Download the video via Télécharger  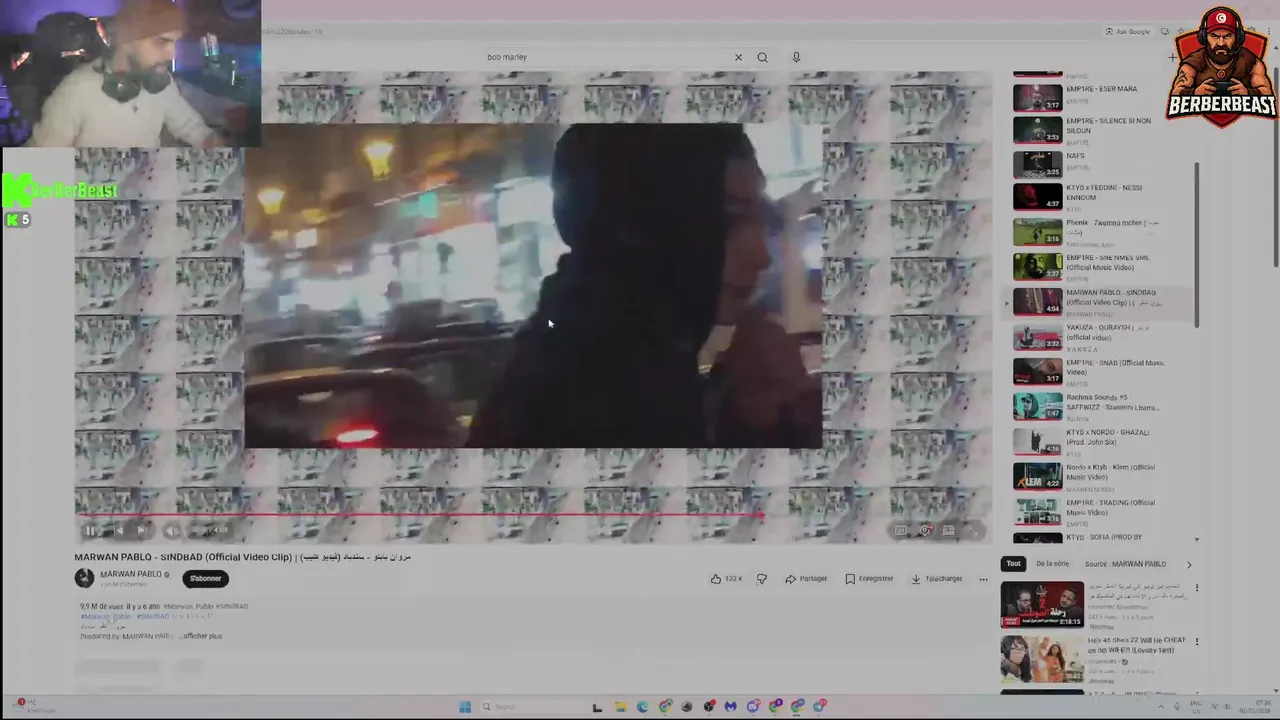click(936, 578)
